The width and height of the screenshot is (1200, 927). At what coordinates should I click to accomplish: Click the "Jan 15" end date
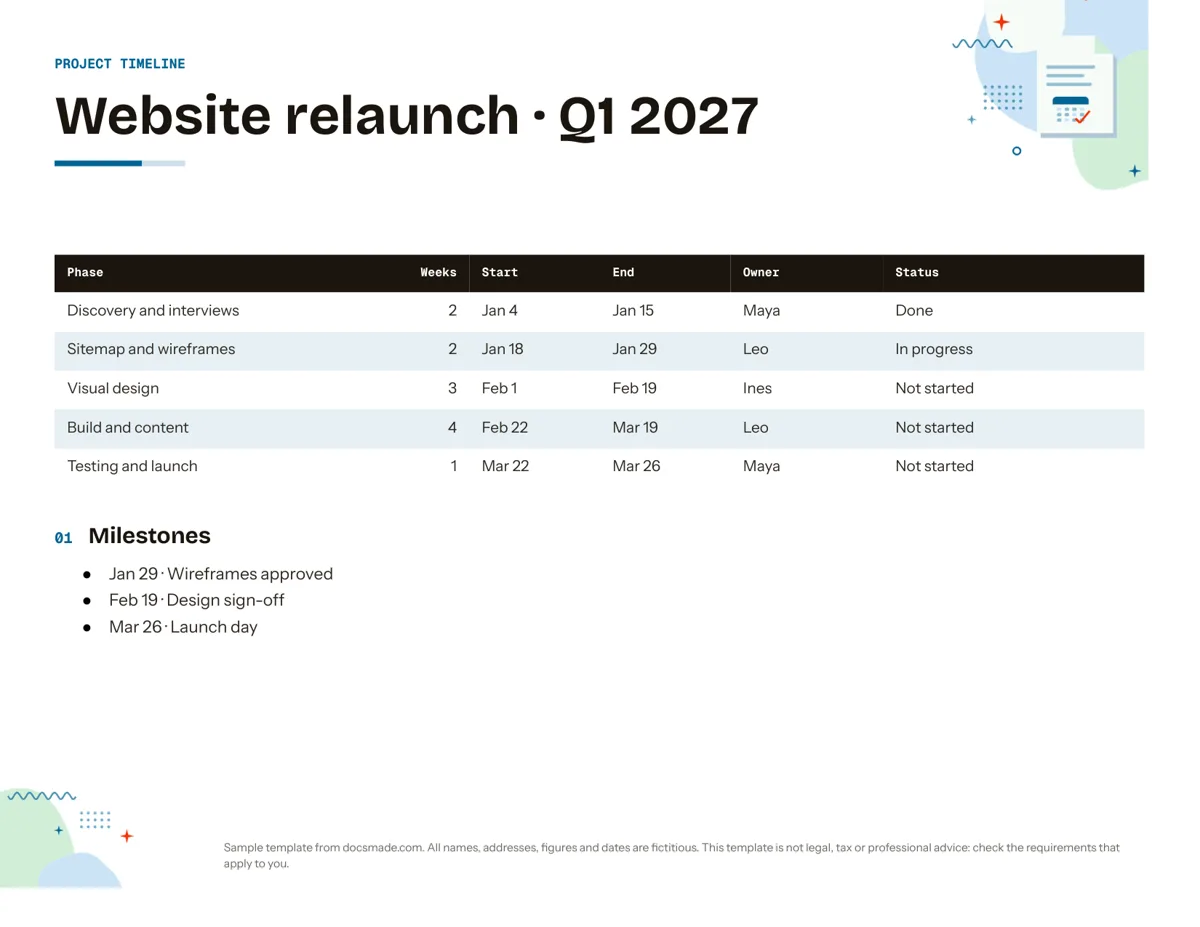pos(633,311)
